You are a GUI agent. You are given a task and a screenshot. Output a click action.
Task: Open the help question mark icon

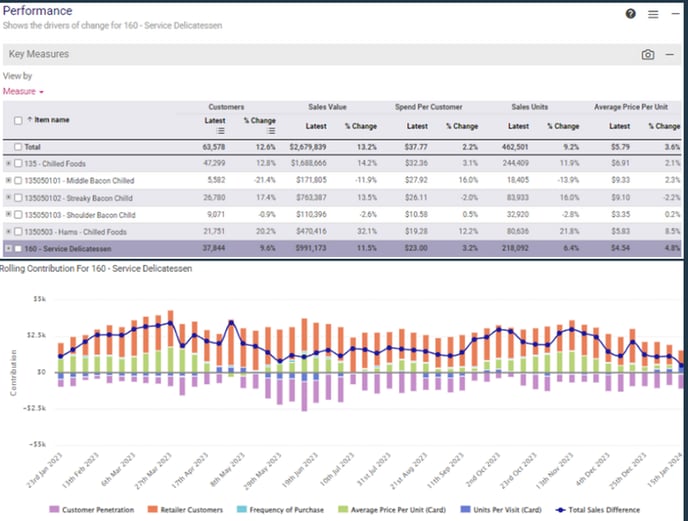click(630, 14)
